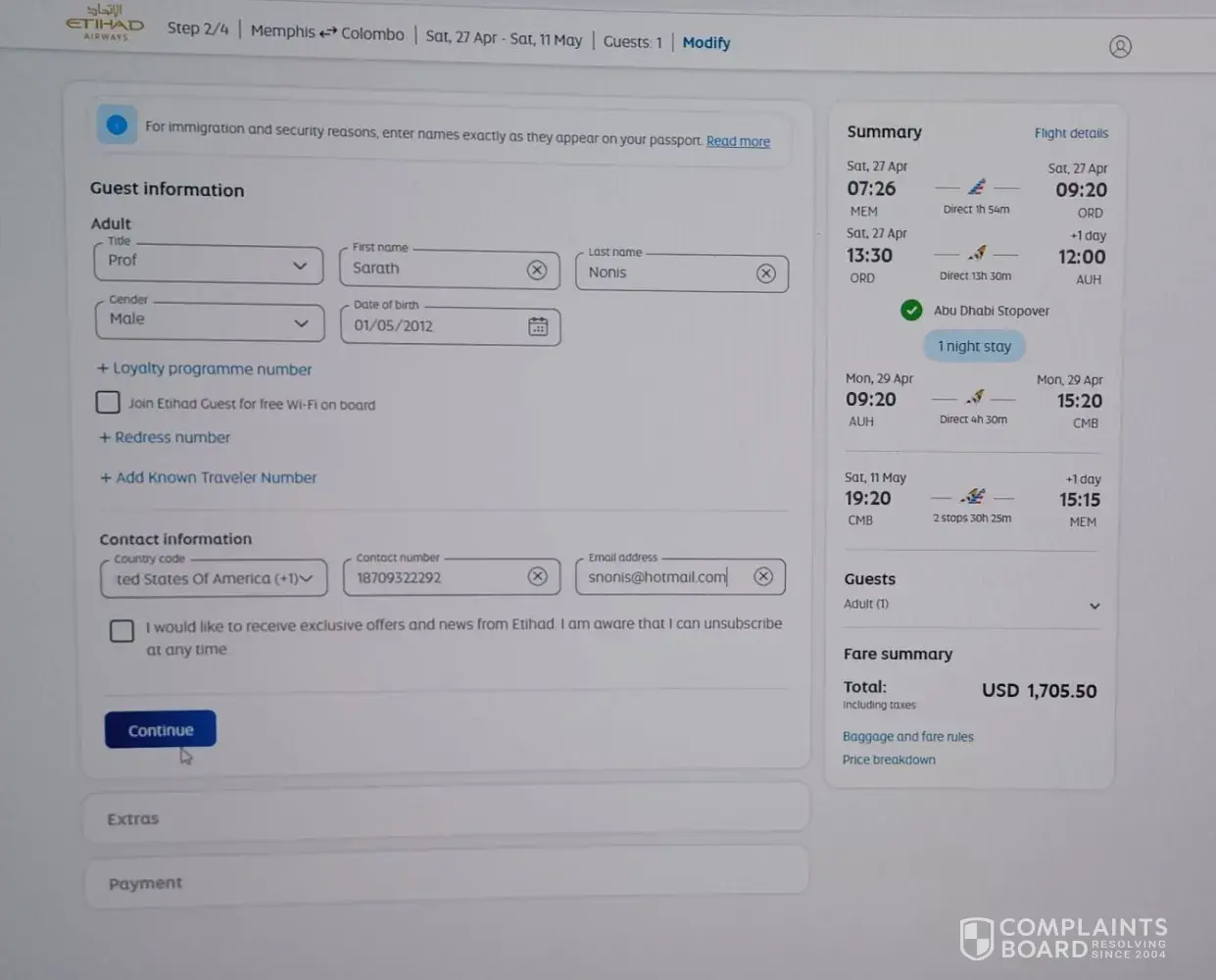Add a Loyalty programme number
This screenshot has height=980, width=1216.
[x=204, y=368]
